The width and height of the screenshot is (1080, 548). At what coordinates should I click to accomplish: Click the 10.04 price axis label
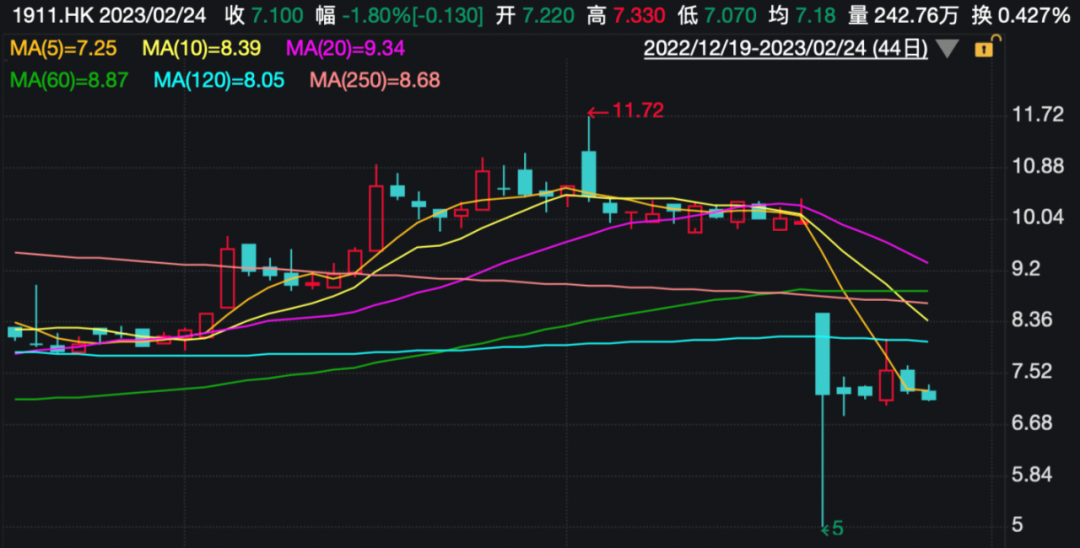pos(1038,218)
